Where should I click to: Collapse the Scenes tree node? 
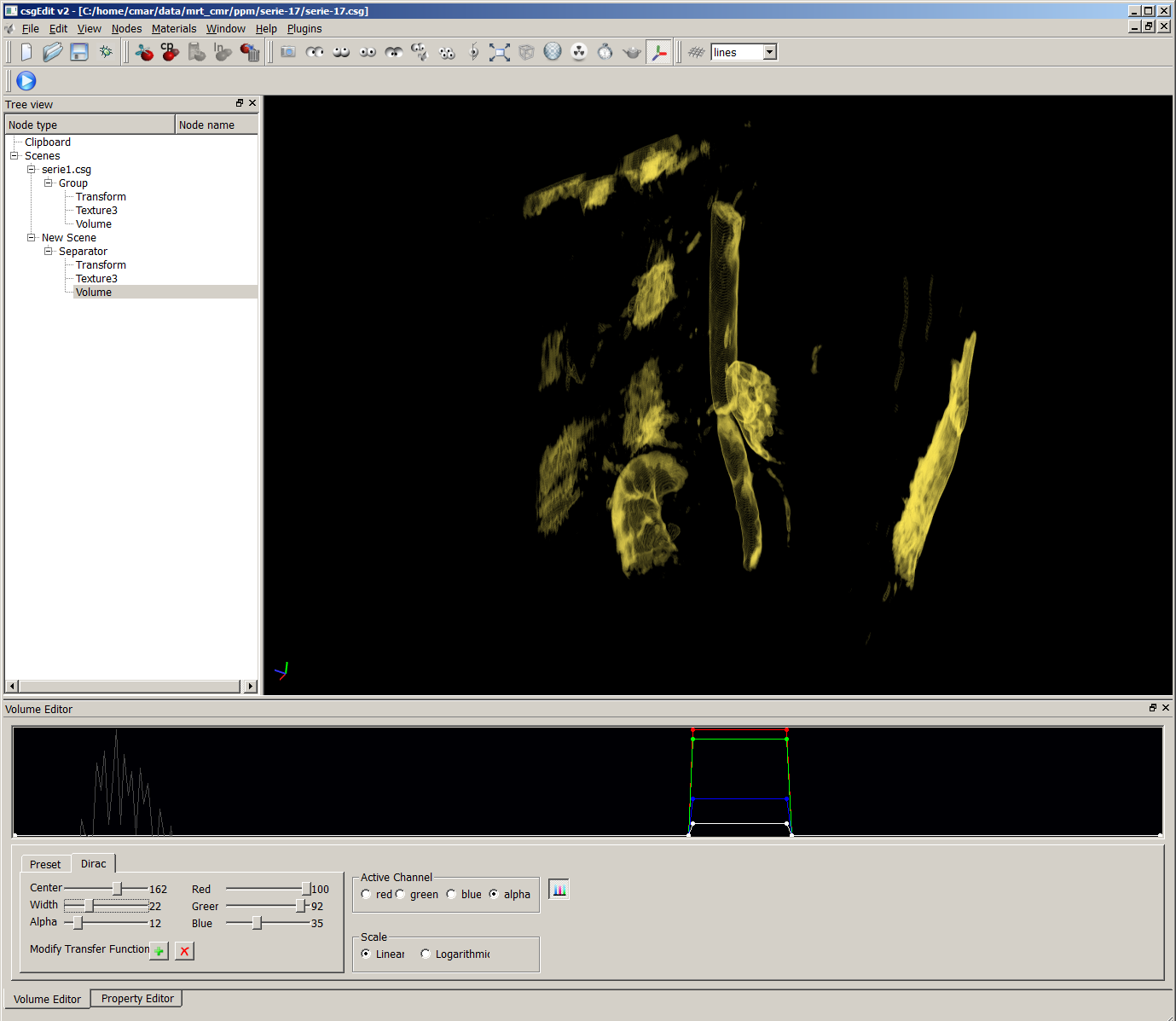[14, 156]
